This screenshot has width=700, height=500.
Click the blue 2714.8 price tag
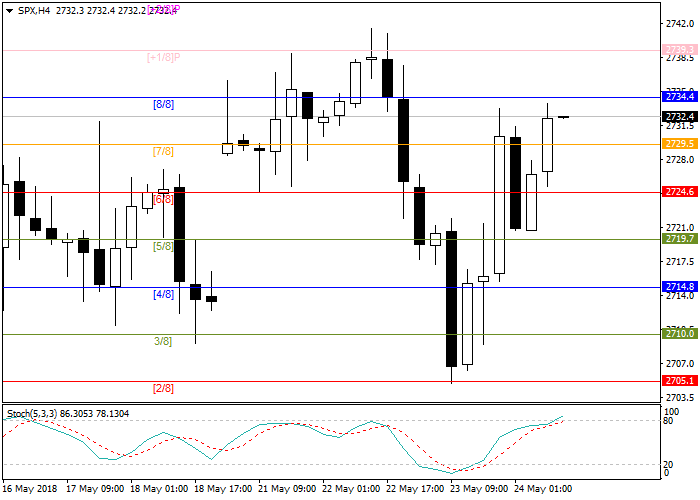(x=680, y=287)
